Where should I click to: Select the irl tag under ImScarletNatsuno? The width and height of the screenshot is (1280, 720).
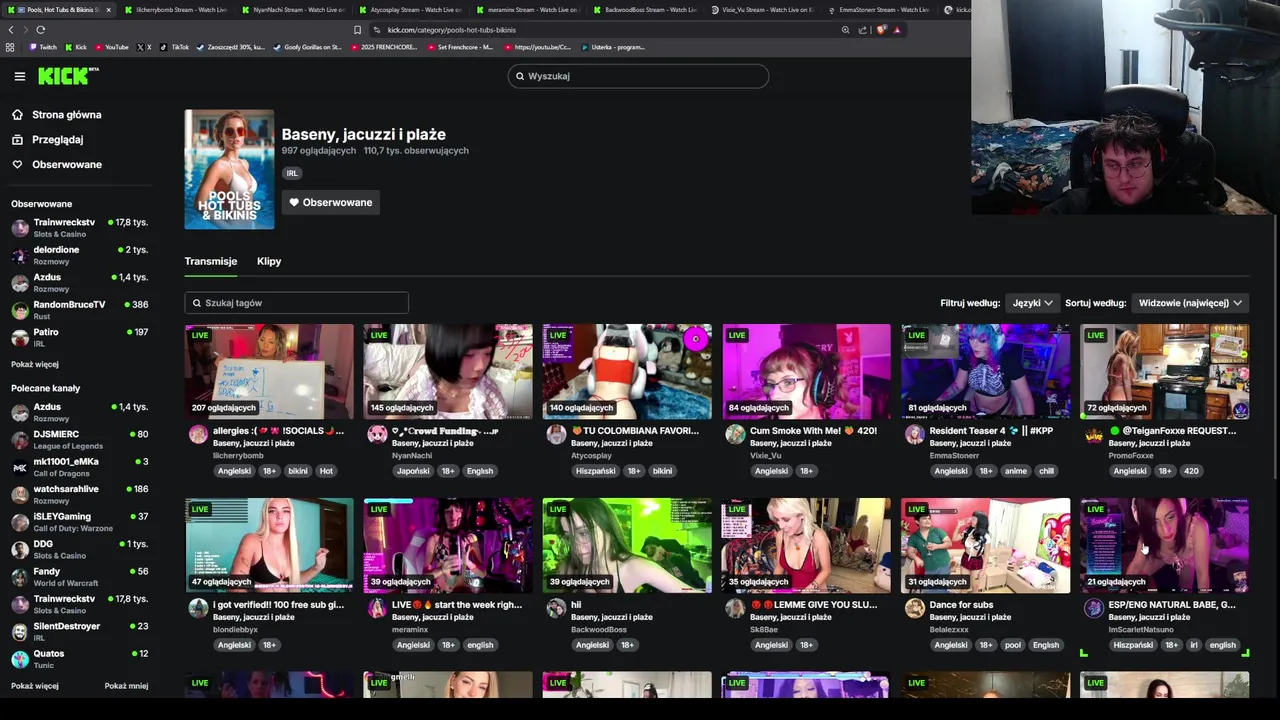pyautogui.click(x=1194, y=645)
